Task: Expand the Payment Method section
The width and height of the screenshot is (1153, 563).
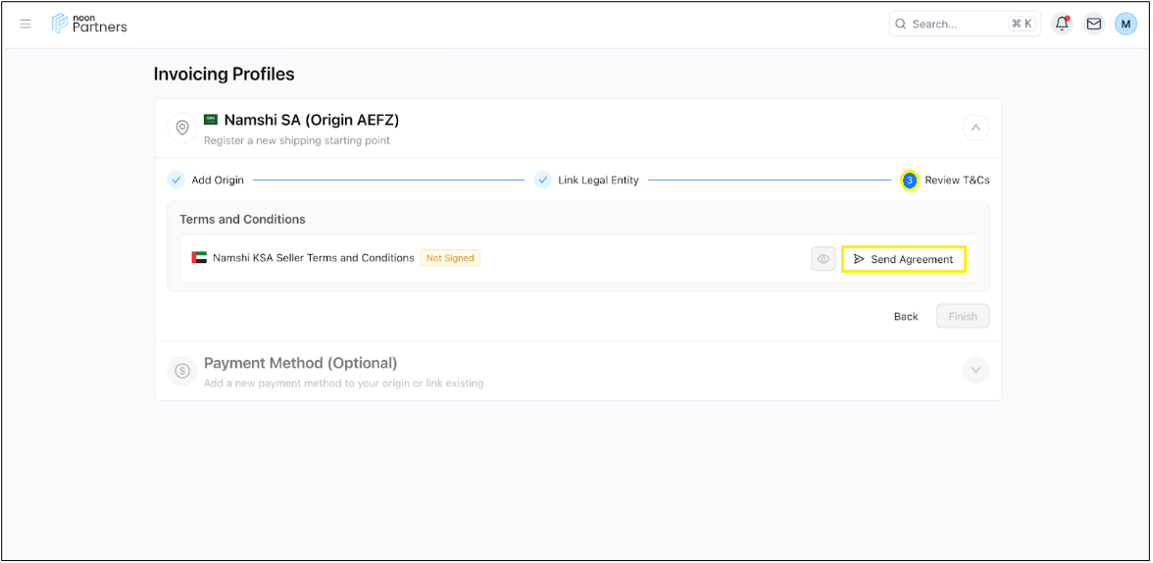Action: [x=975, y=371]
